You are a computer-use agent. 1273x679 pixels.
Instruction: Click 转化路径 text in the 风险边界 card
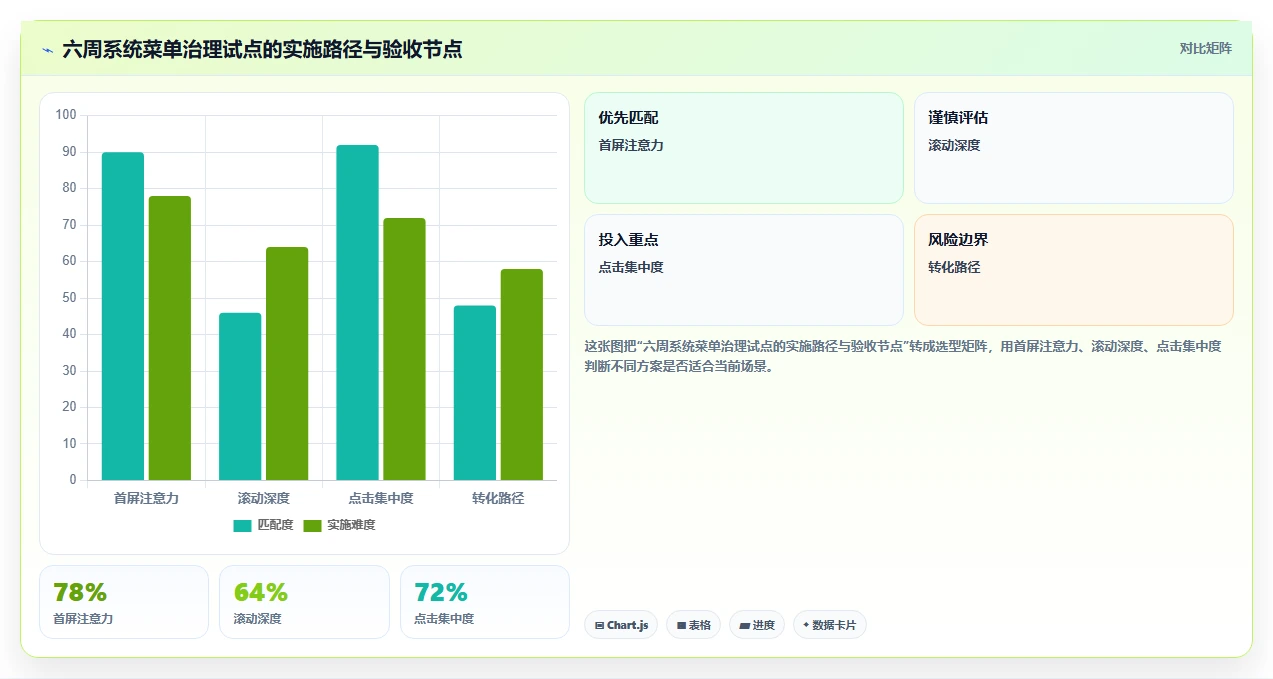(x=954, y=267)
